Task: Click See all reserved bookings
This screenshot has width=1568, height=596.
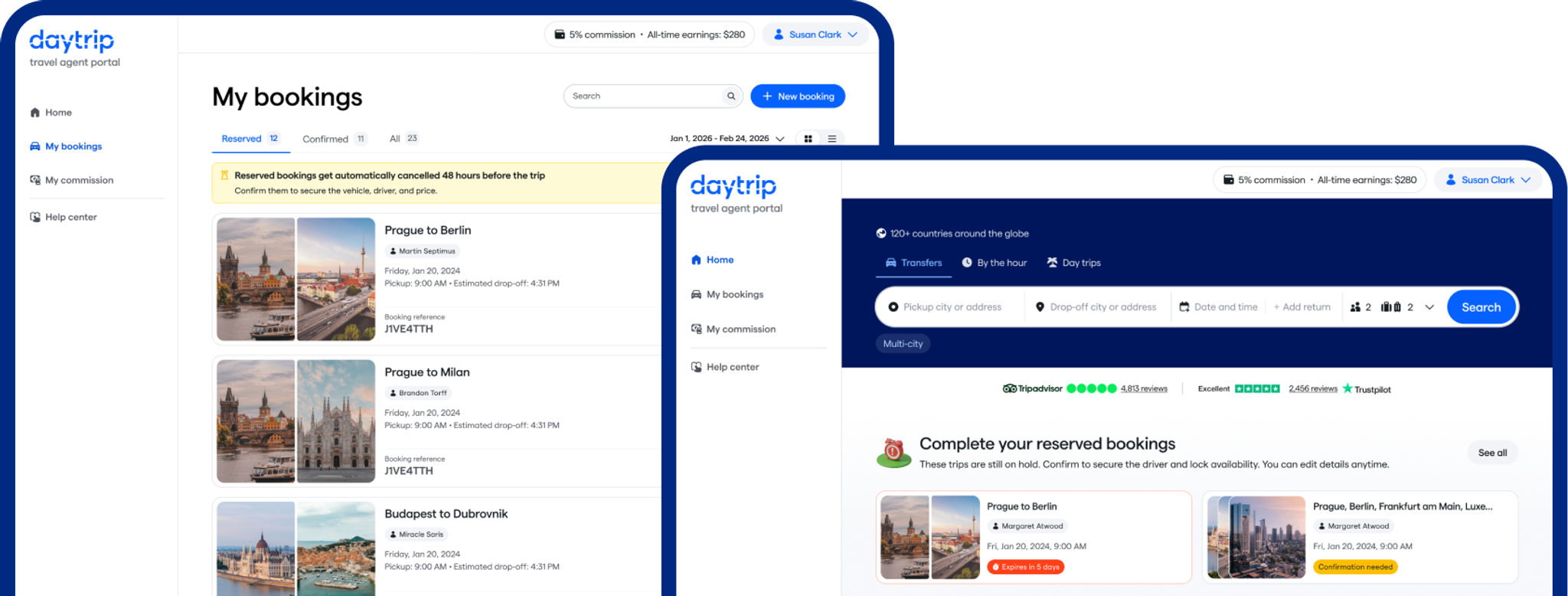Action: 1492,453
